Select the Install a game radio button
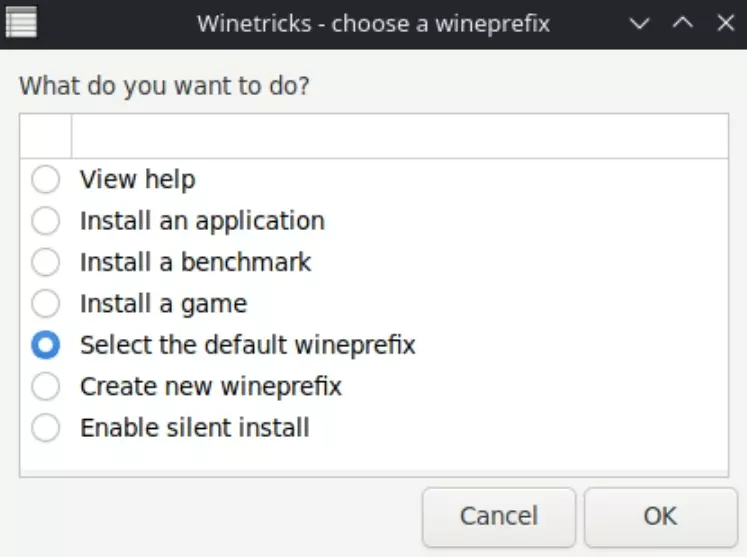This screenshot has width=747, height=557. pos(46,304)
